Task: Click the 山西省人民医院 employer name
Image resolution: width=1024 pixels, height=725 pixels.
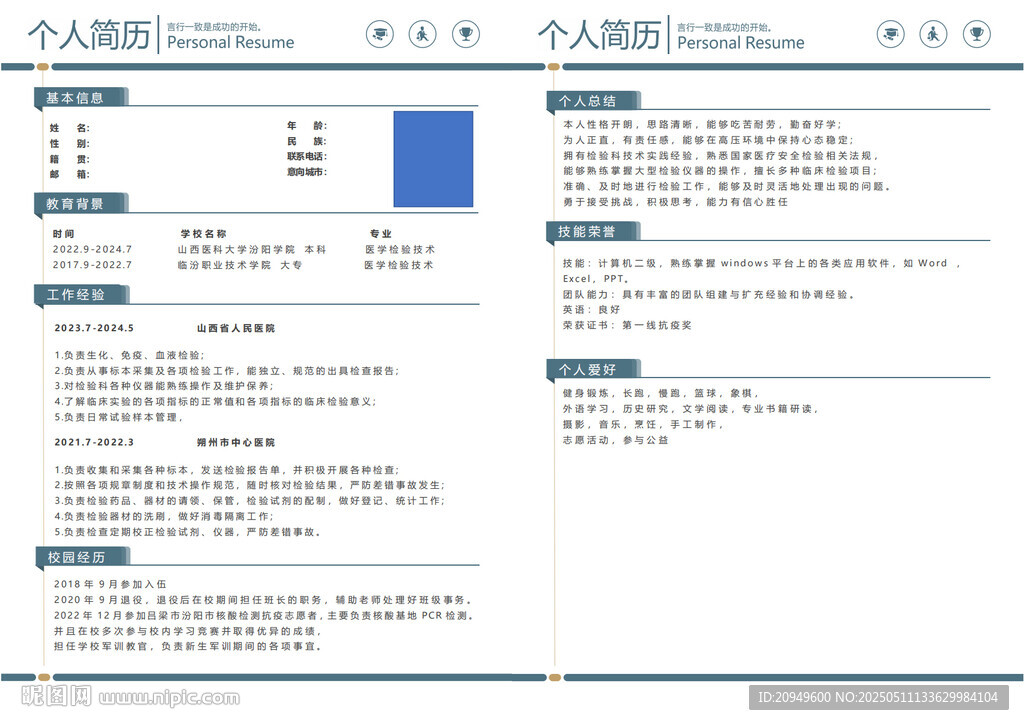Action: [236, 328]
